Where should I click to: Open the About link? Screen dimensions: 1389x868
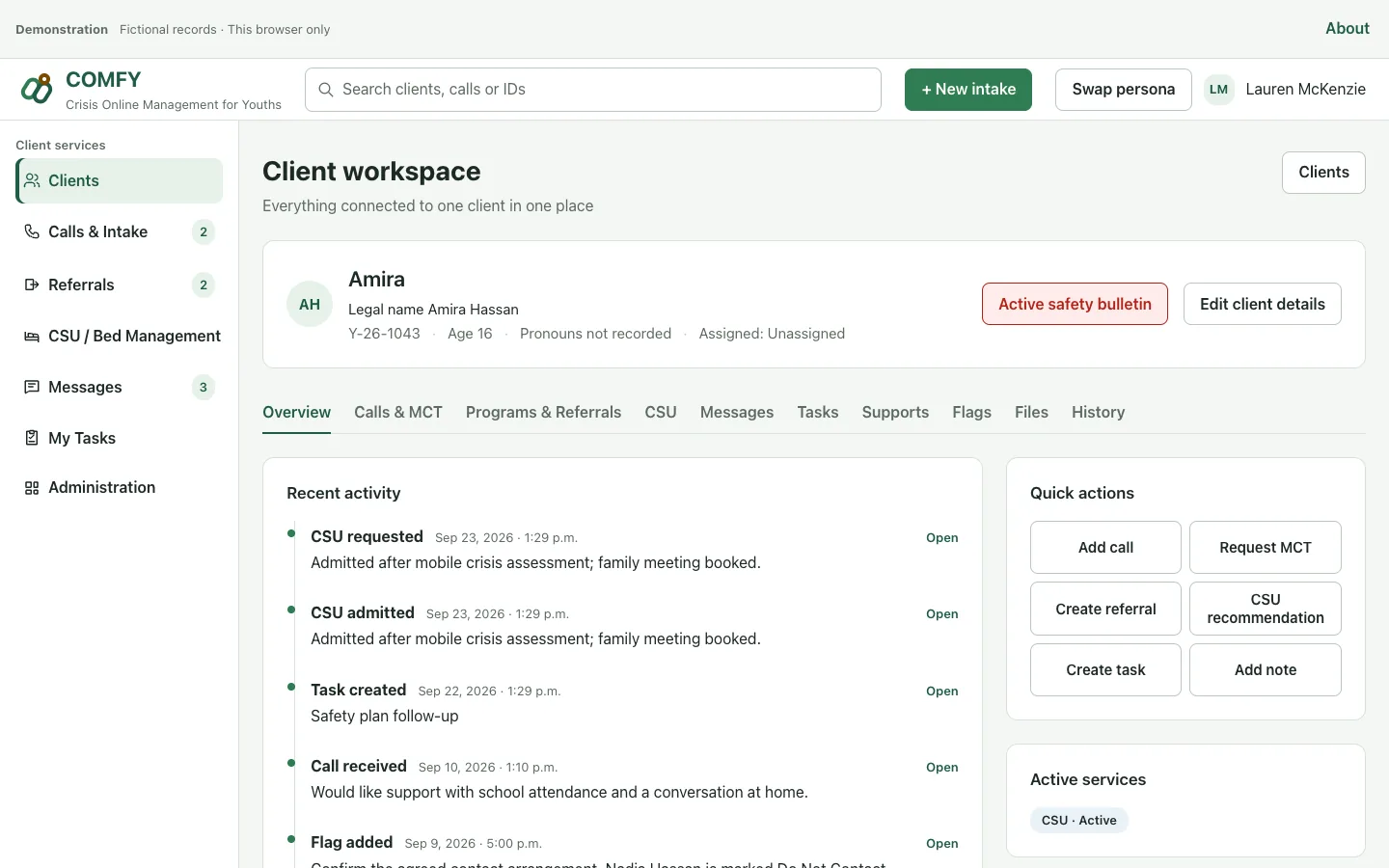coord(1347,29)
